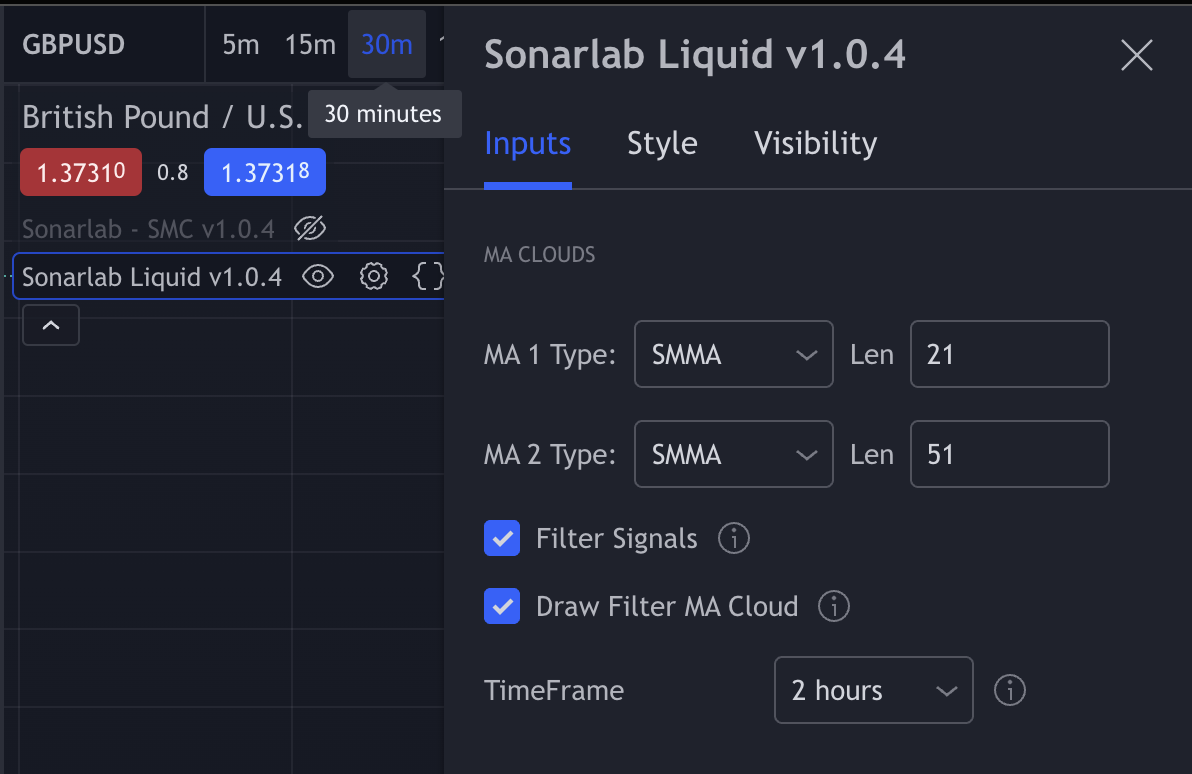This screenshot has height=774, width=1192.
Task: Switch to the Style tab
Action: [x=662, y=143]
